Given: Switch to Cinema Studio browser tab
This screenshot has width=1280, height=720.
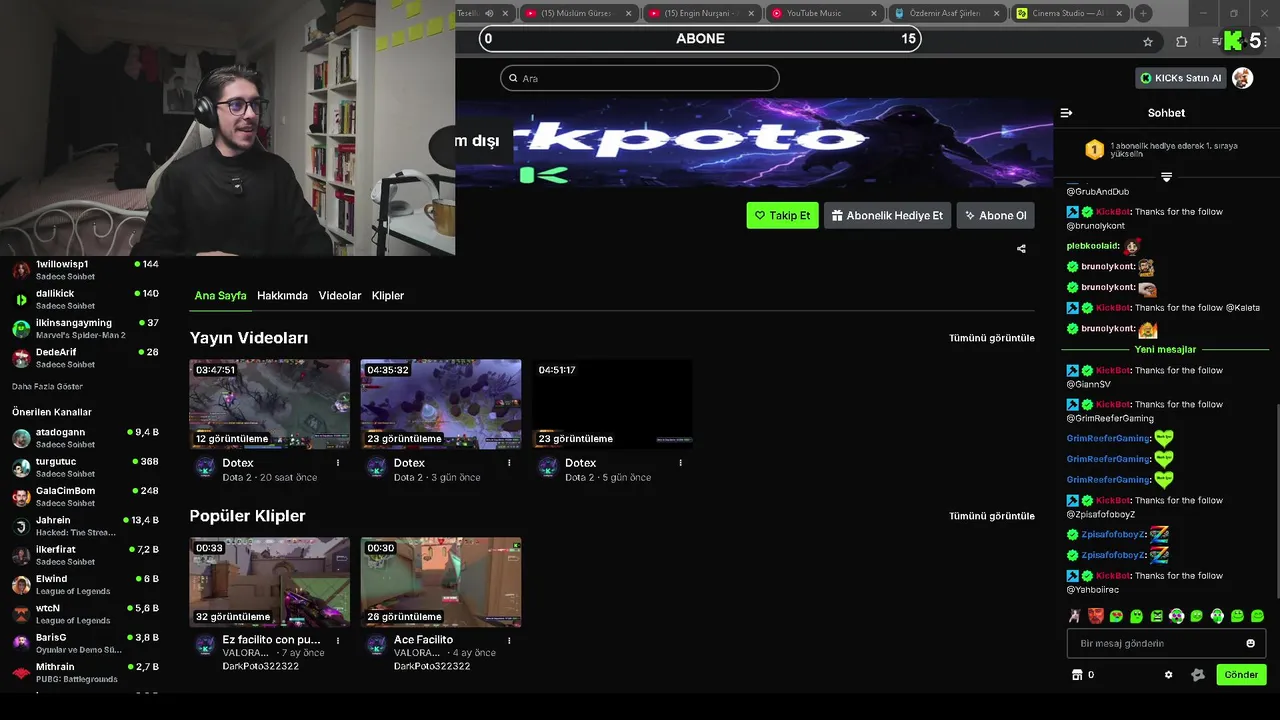Looking at the screenshot, I should pyautogui.click(x=1070, y=13).
